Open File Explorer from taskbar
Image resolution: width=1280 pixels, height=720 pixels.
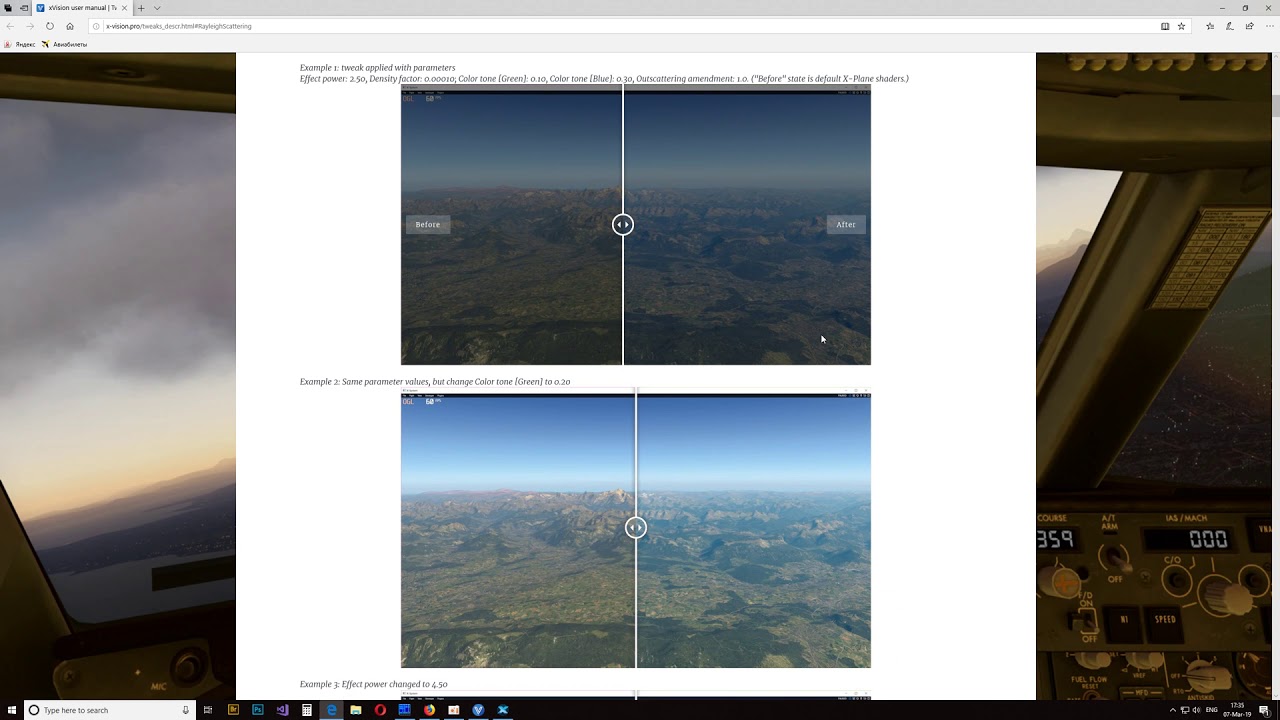click(356, 710)
